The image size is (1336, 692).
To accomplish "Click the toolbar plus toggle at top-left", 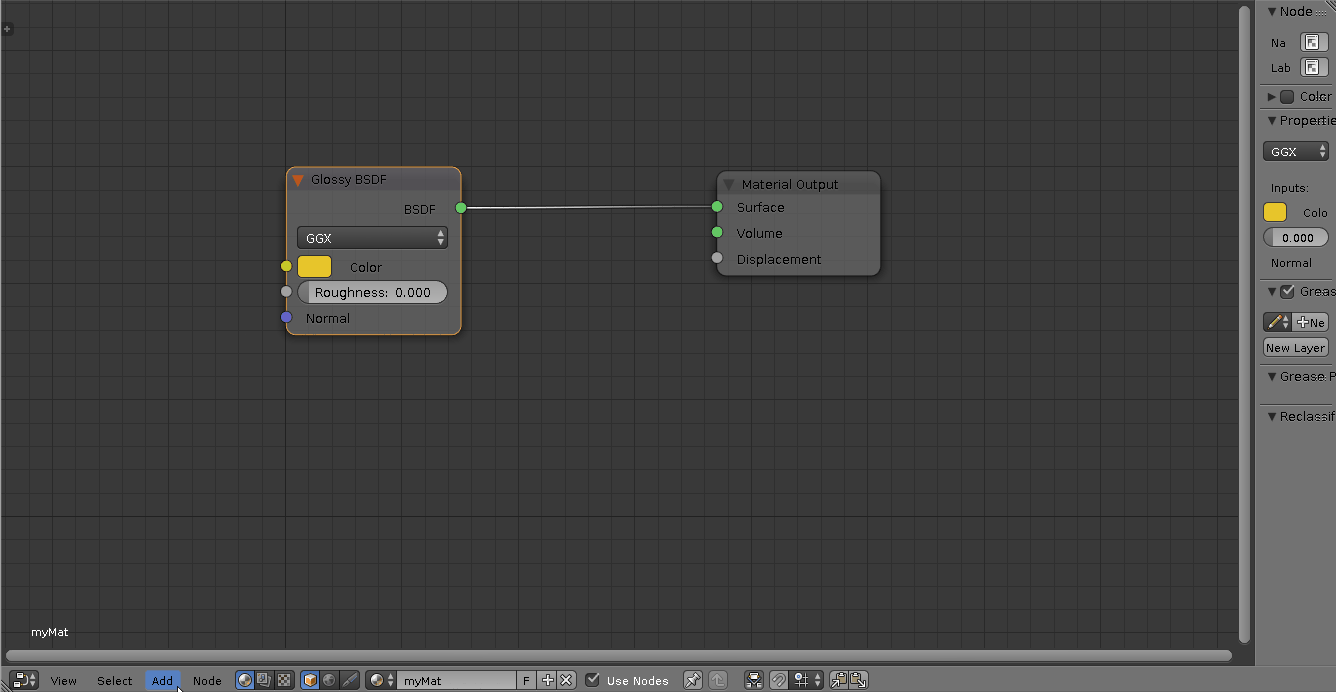I will [7, 29].
